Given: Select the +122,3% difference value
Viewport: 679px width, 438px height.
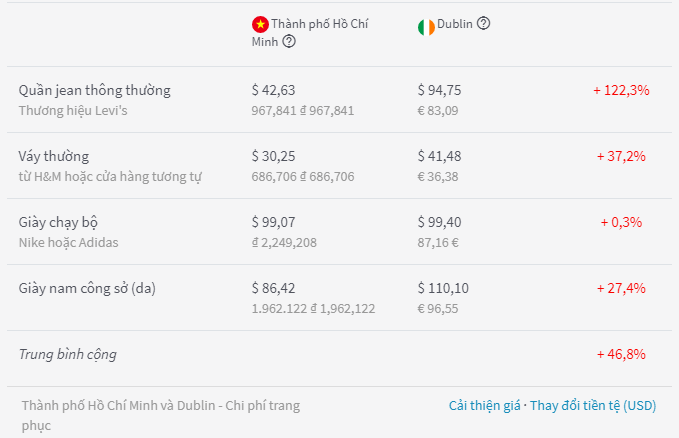Looking at the screenshot, I should (621, 90).
